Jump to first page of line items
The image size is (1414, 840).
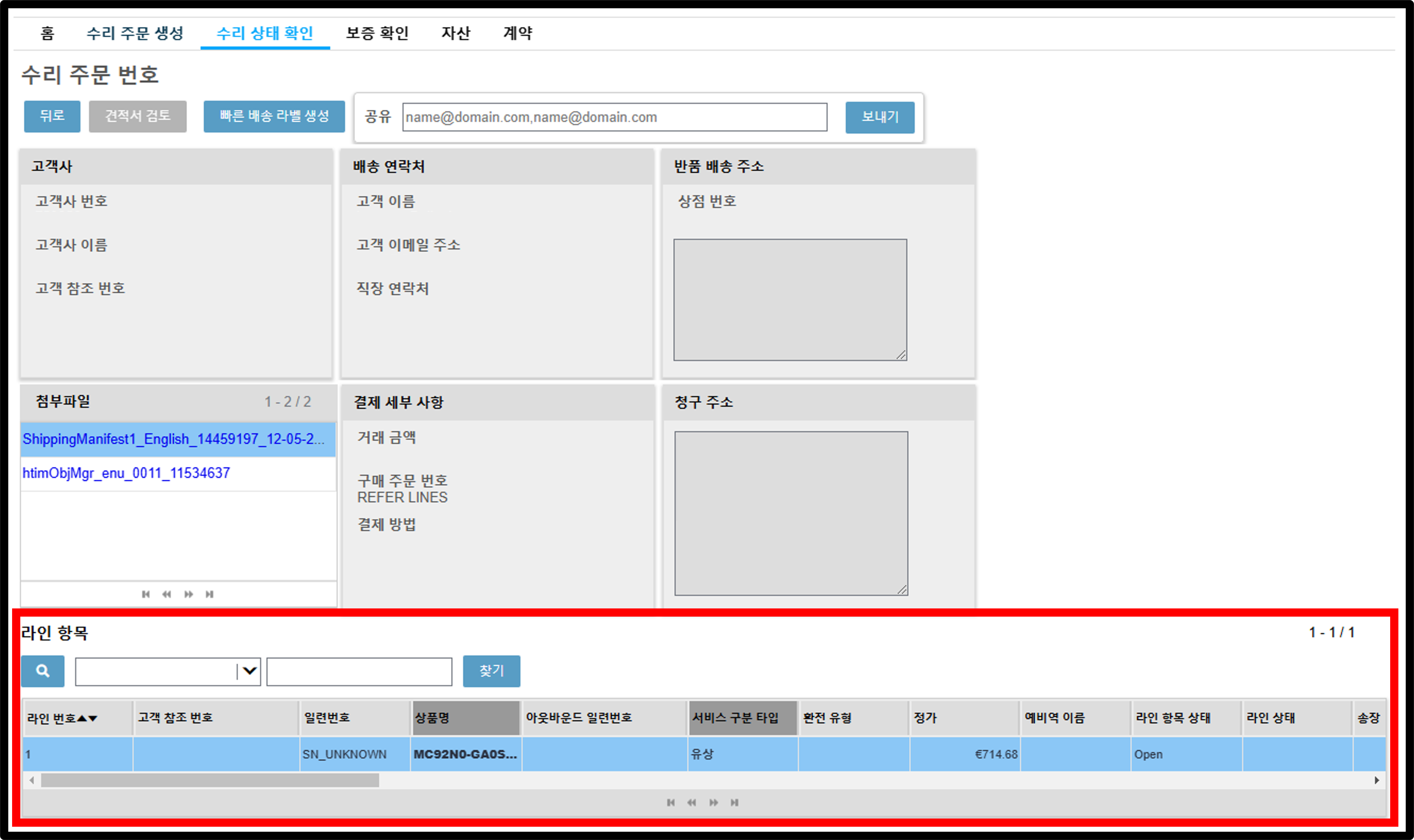[x=670, y=802]
